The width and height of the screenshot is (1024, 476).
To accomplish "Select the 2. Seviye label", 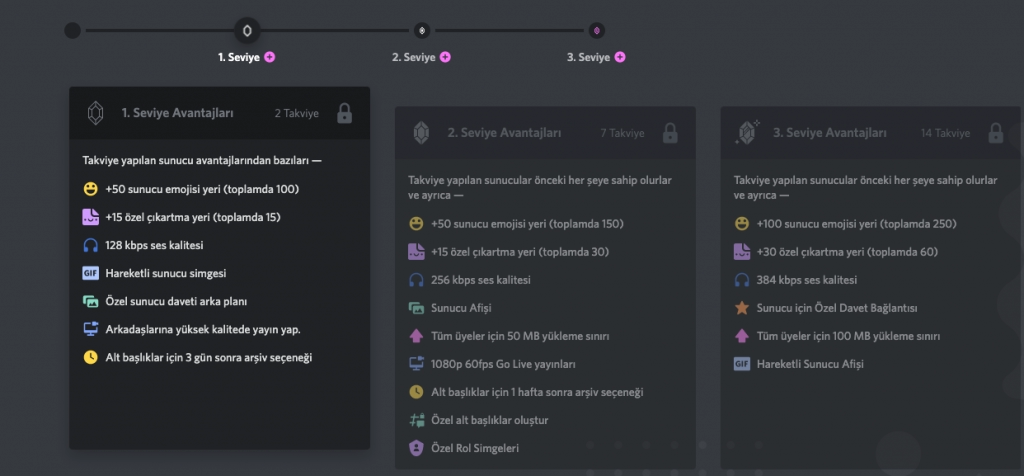I will (413, 57).
